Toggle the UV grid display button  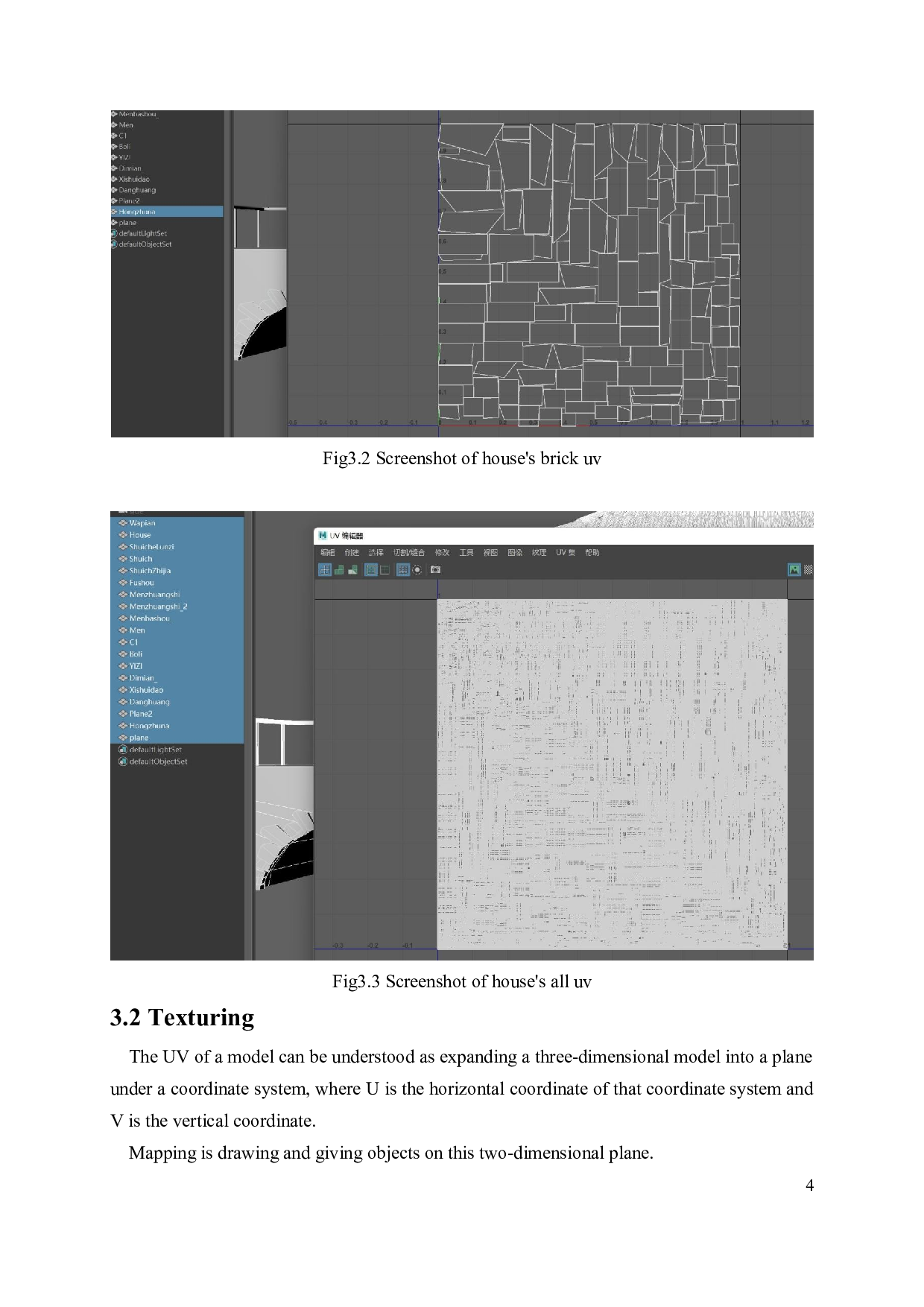pyautogui.click(x=402, y=570)
